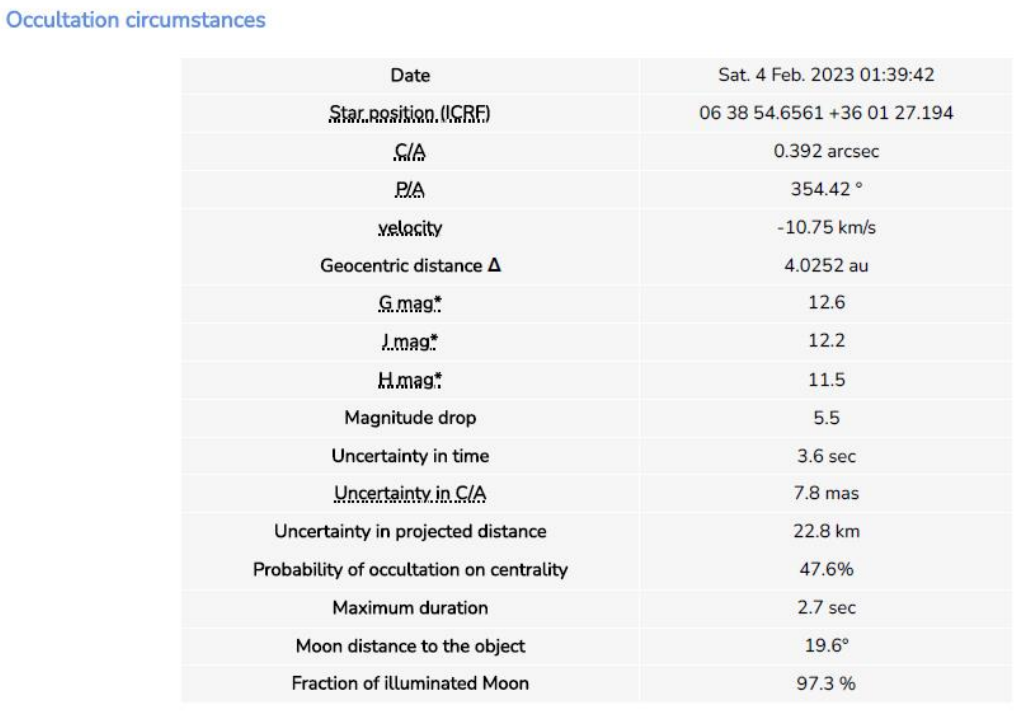Click the 47.6% probability value
This screenshot has height=712, width=1020.
coord(826,570)
